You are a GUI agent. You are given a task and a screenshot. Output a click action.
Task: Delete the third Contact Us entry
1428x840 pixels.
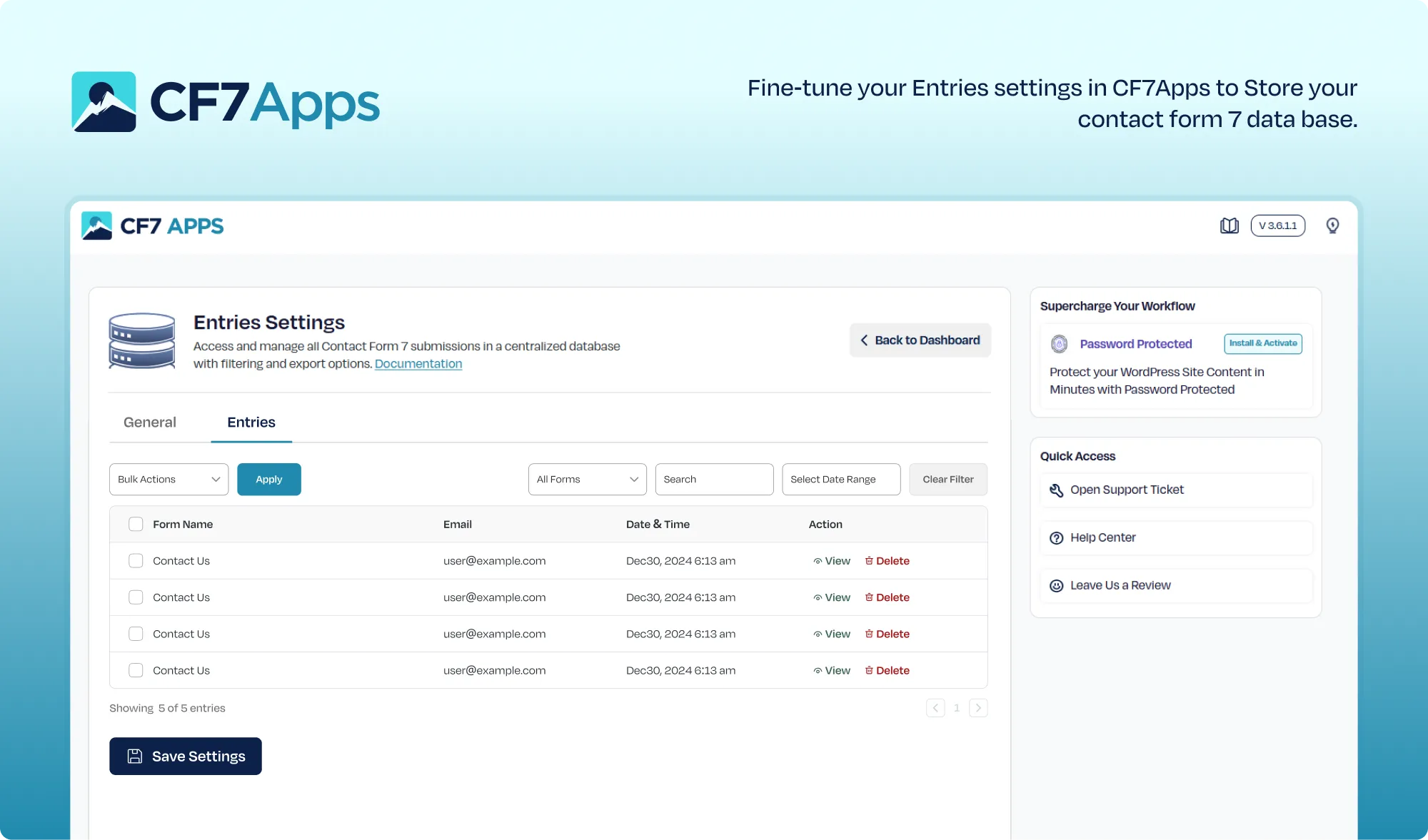[x=887, y=634]
